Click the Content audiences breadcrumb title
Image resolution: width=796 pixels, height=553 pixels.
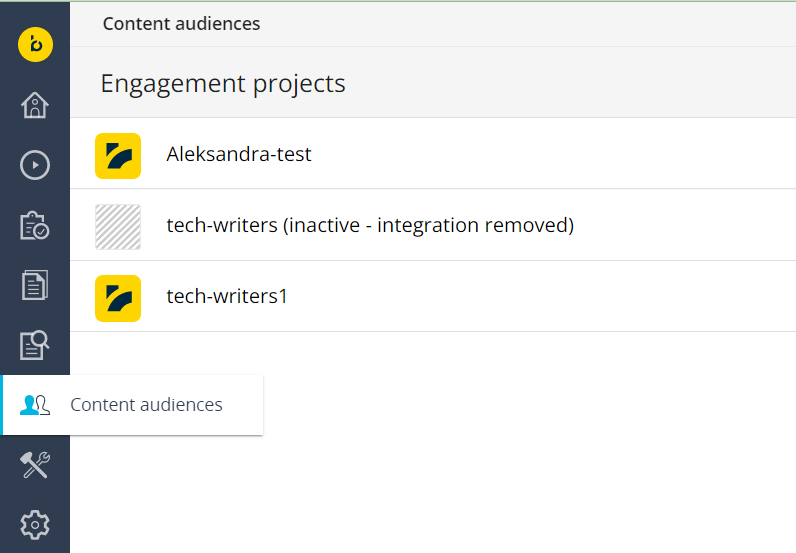[181, 24]
